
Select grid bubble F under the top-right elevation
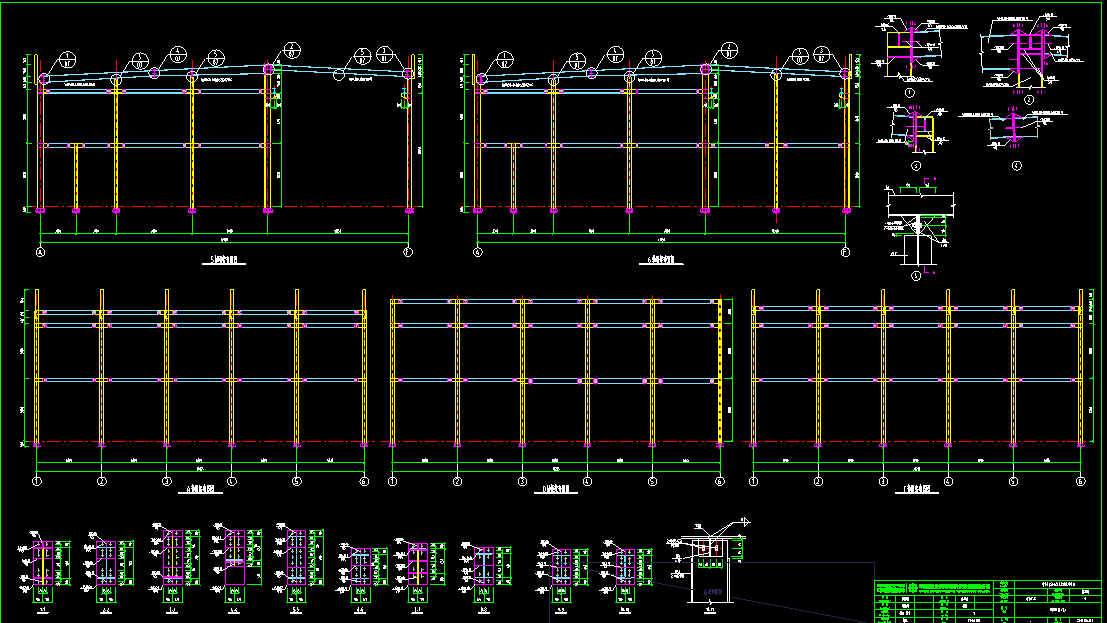pos(845,252)
